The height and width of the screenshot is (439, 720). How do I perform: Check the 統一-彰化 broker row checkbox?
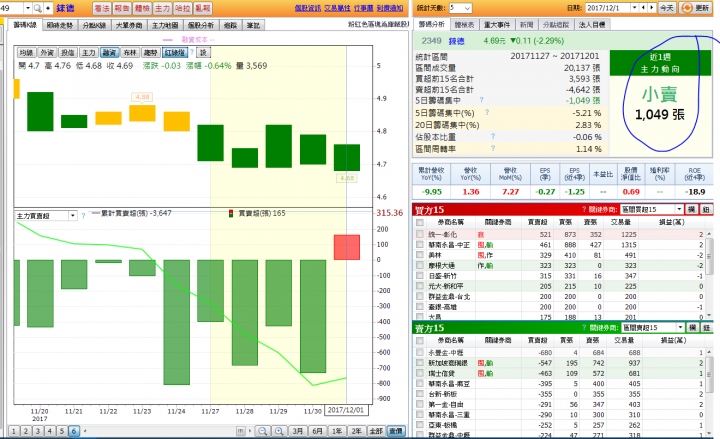pyautogui.click(x=419, y=234)
